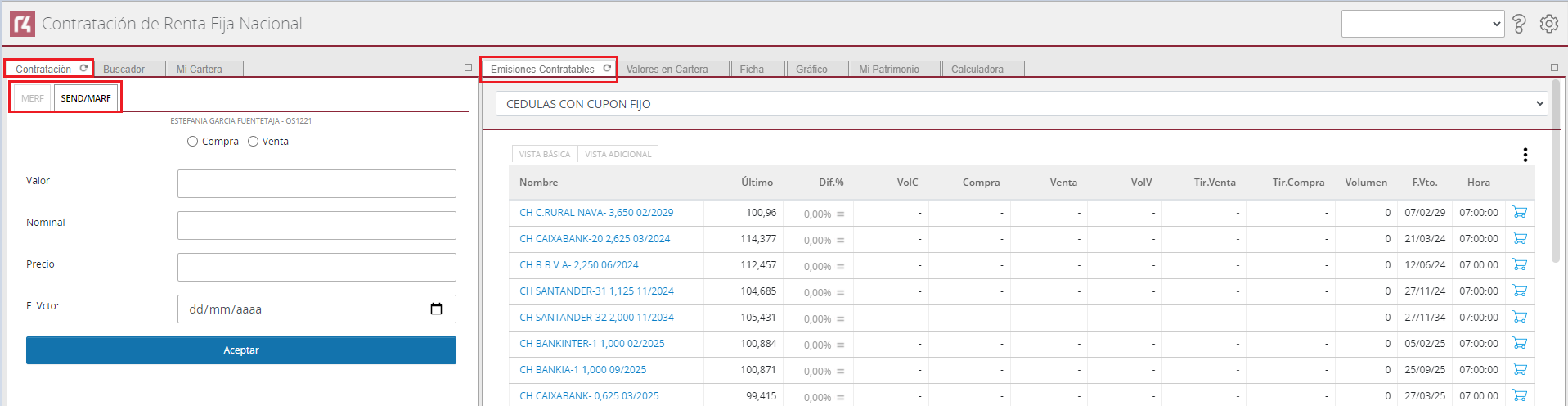Expand the CEDULAS CON CUPON FIJO dropdown

[1022, 104]
